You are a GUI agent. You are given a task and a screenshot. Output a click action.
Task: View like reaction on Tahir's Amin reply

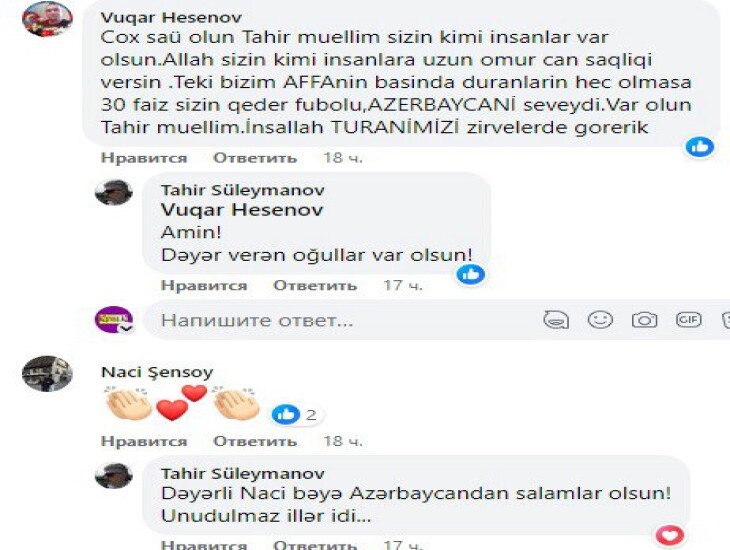pyautogui.click(x=471, y=274)
